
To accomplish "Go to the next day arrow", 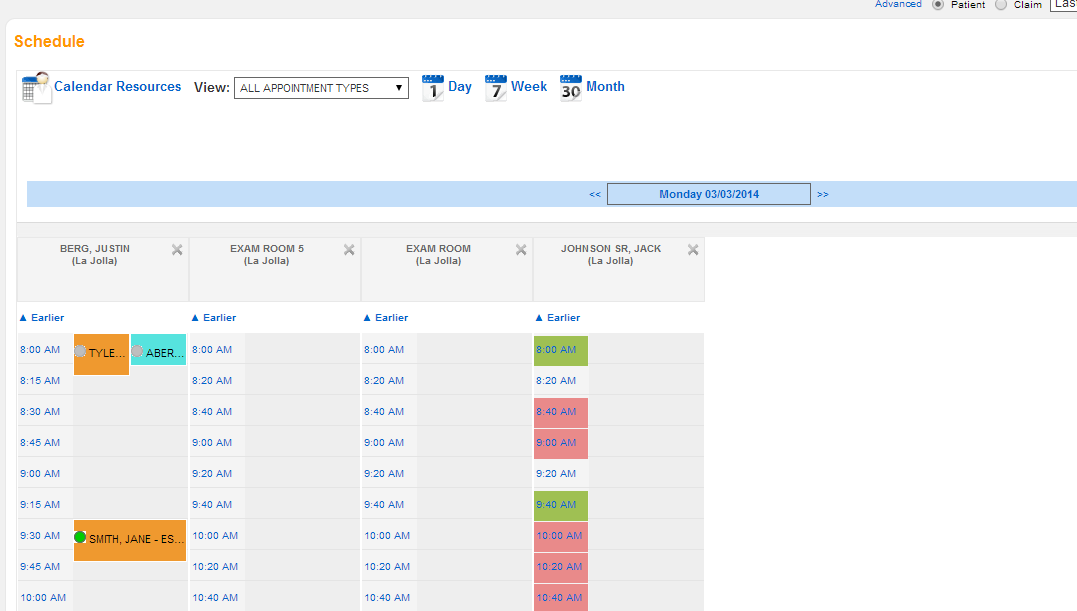I will coord(823,195).
